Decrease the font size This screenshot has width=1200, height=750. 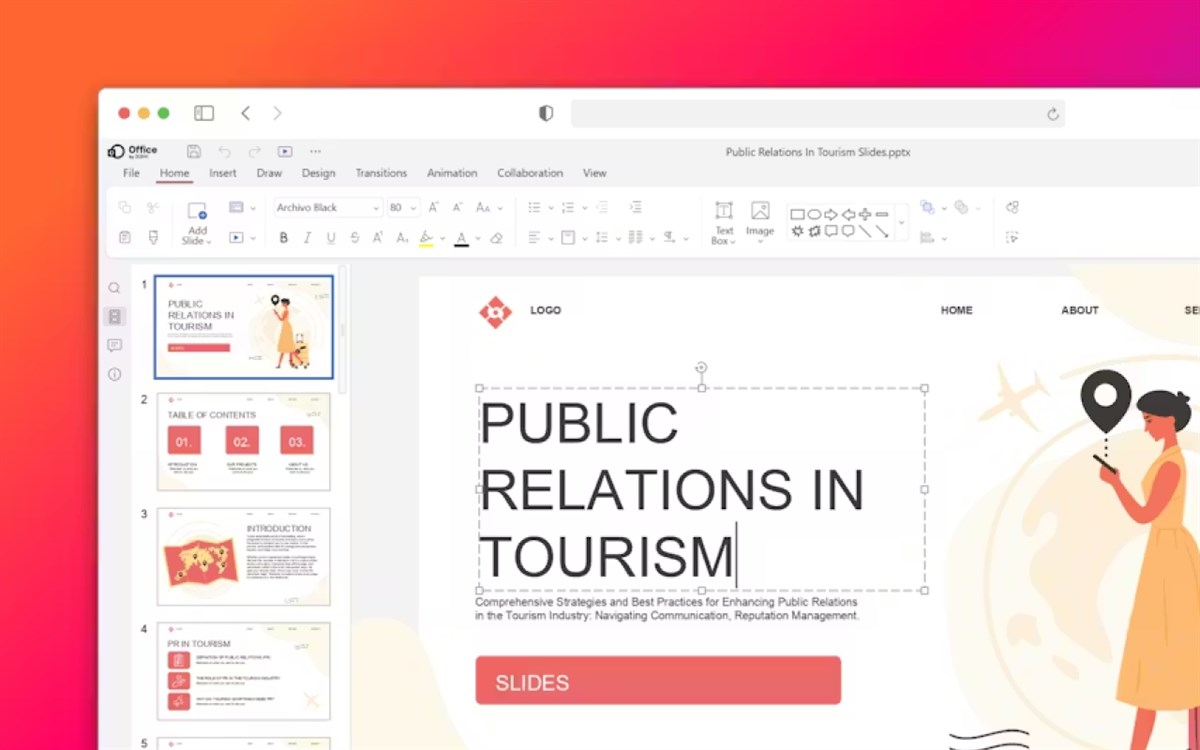tap(457, 207)
